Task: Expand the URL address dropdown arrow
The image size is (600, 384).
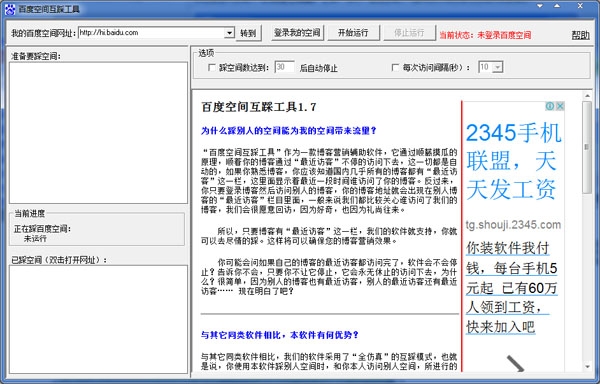Action: tap(229, 33)
